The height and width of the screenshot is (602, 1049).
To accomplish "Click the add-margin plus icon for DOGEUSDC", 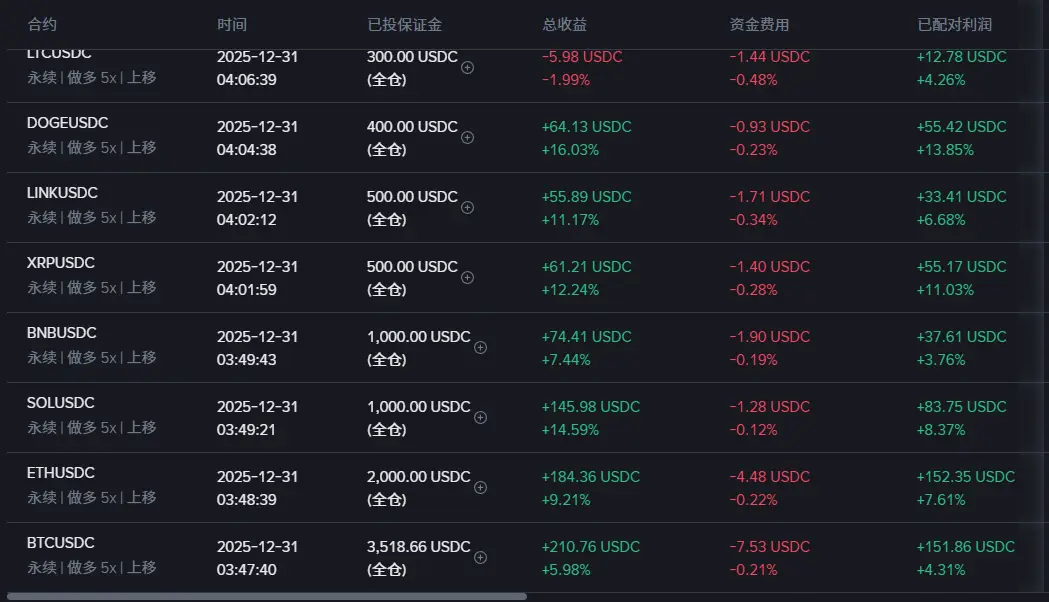I will click(x=467, y=138).
